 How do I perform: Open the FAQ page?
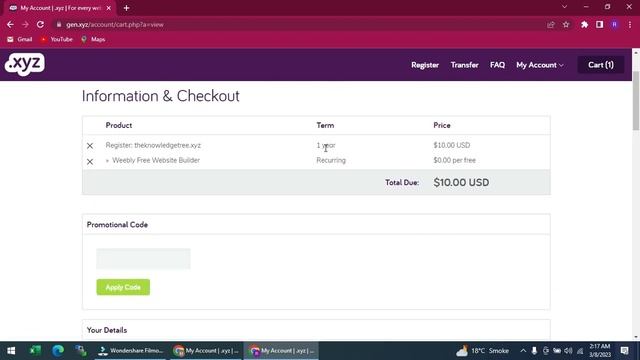pos(497,65)
